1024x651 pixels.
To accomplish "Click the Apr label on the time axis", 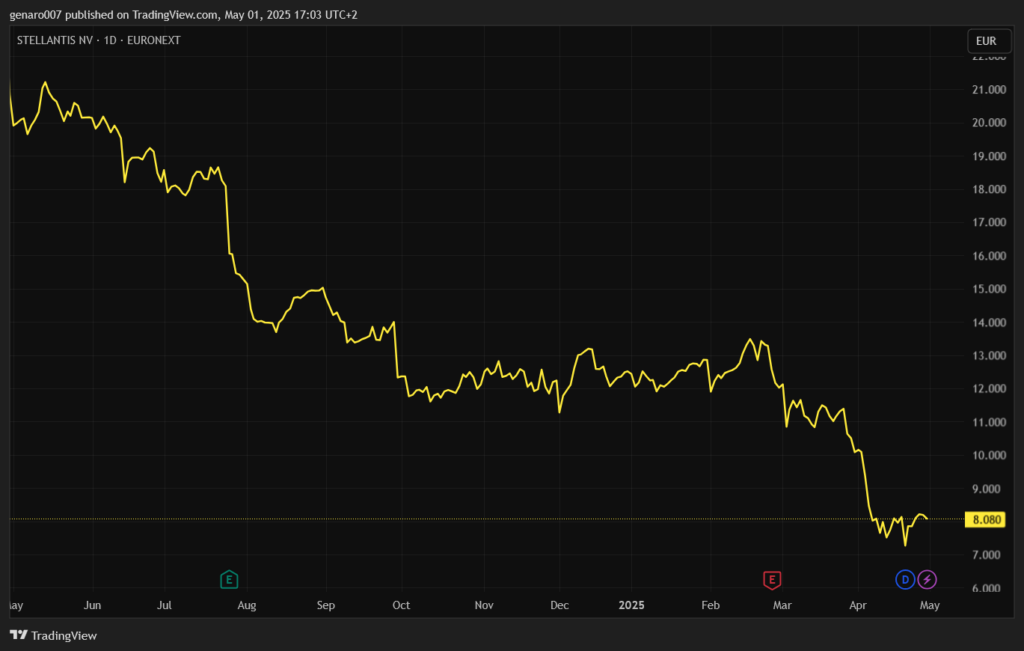I will [x=857, y=605].
